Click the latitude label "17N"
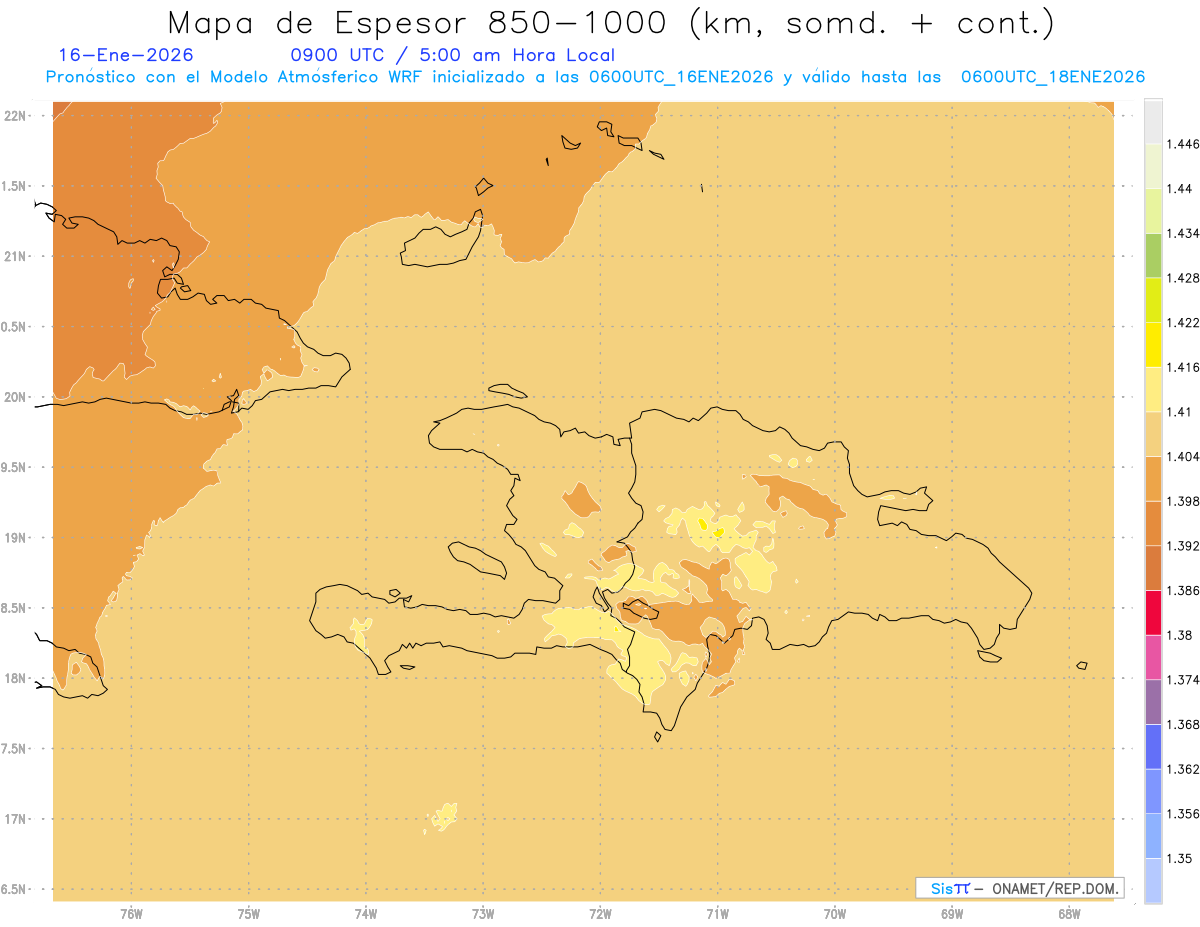Viewport: 1200px width, 927px height. [15, 819]
